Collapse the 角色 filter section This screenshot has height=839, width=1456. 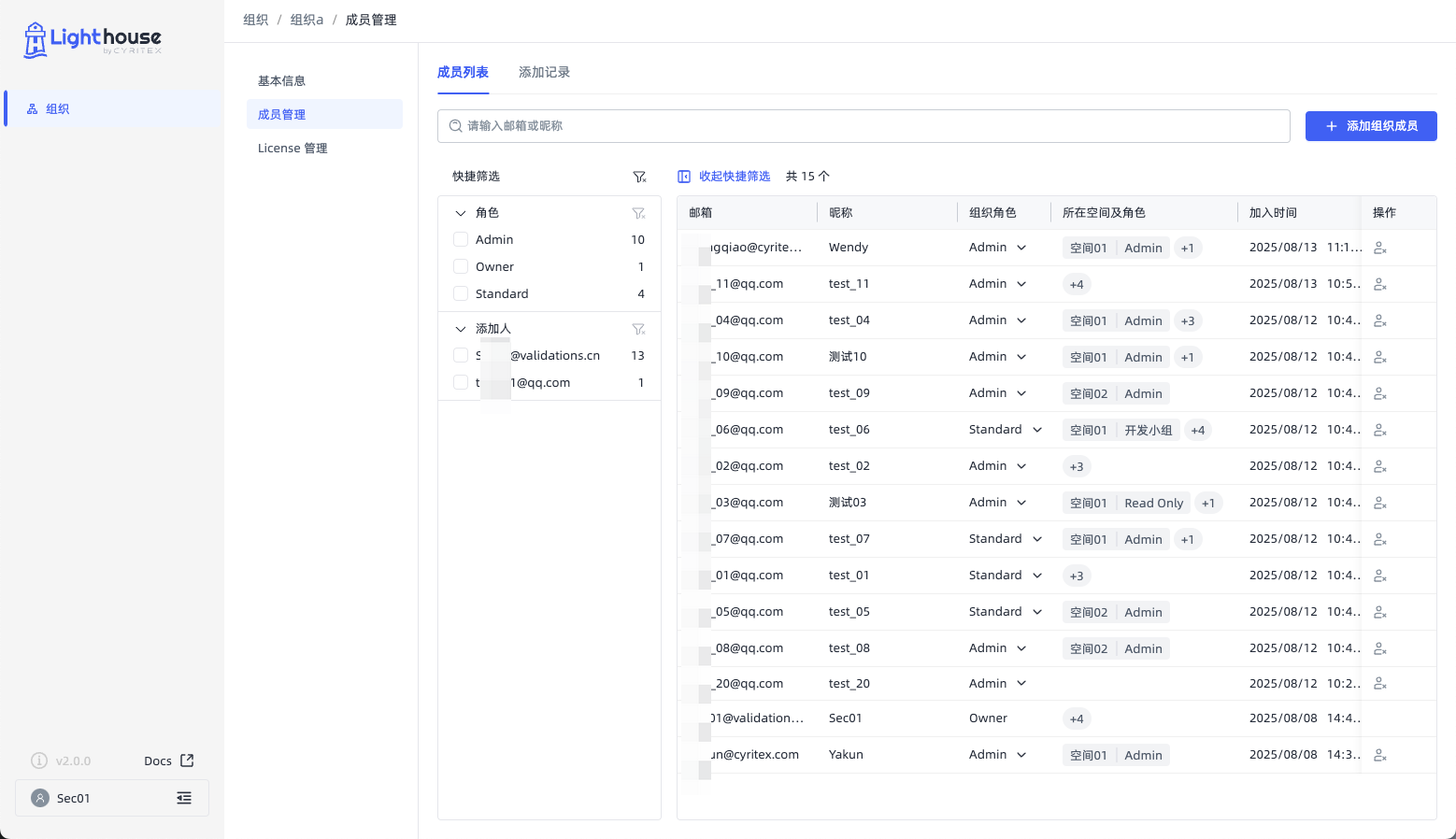[460, 213]
